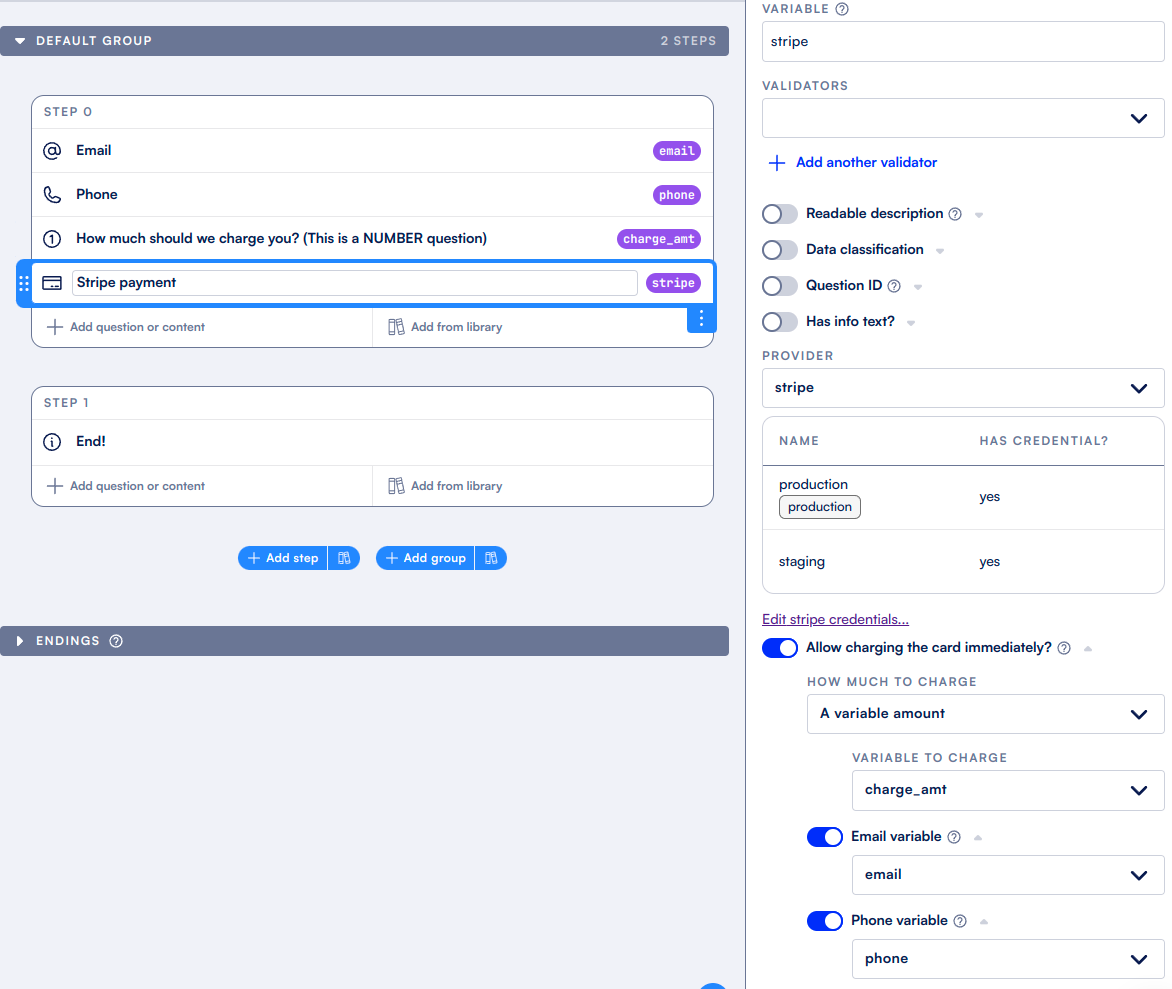Image resolution: width=1172 pixels, height=989 pixels.
Task: Select the End! content row
Action: (372, 442)
